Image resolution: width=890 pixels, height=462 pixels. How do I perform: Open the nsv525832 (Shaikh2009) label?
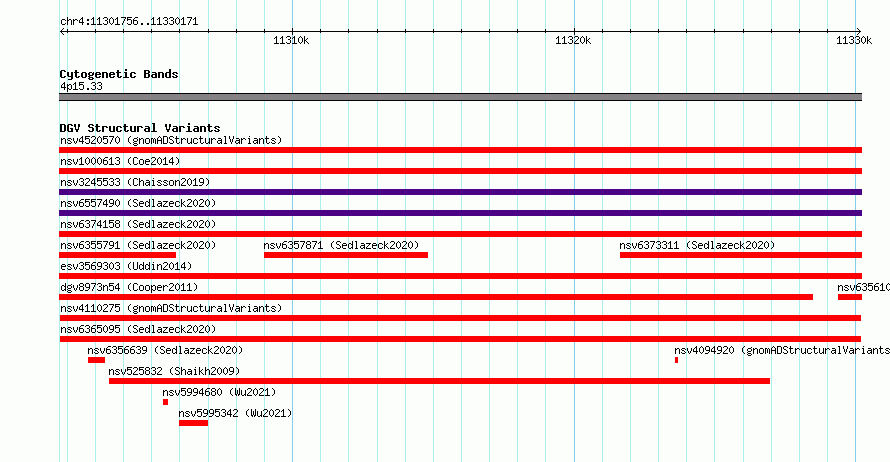pyautogui.click(x=174, y=371)
